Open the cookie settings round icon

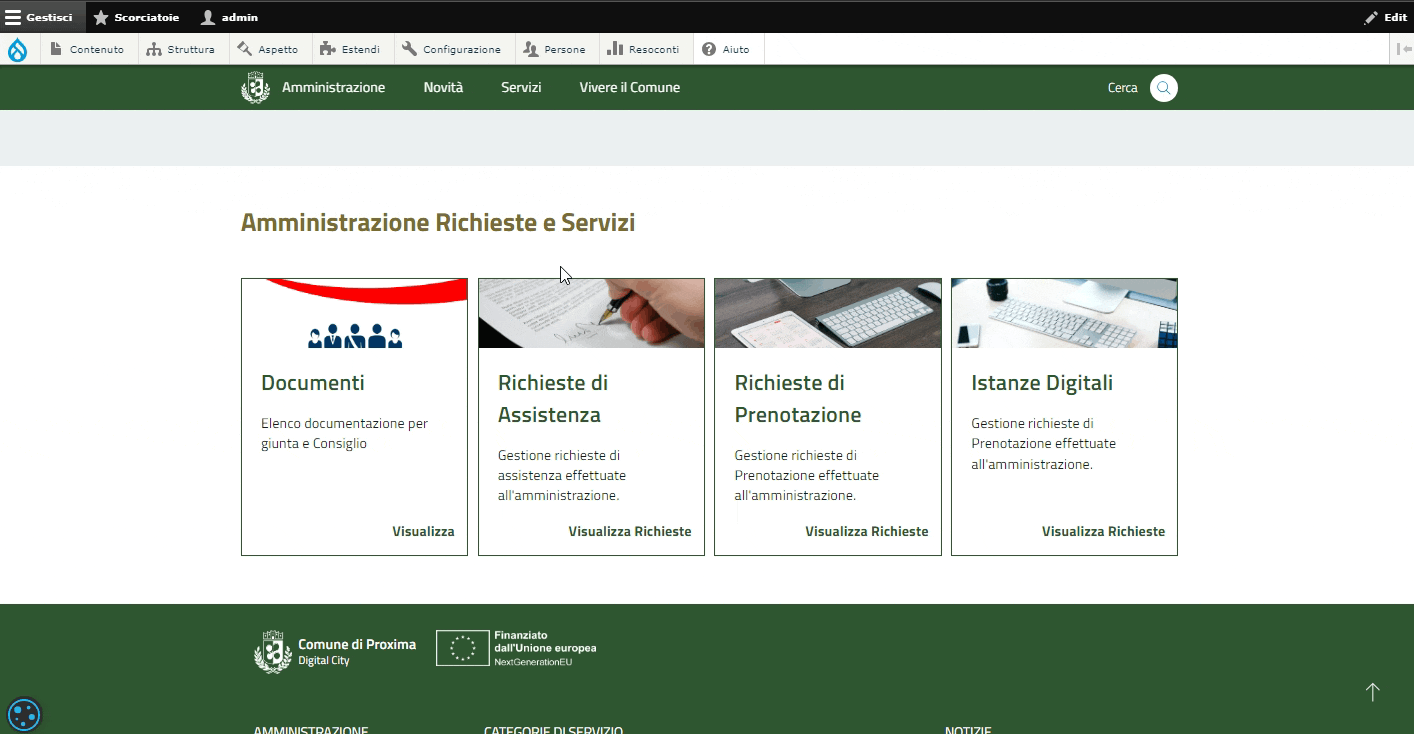pyautogui.click(x=22, y=715)
